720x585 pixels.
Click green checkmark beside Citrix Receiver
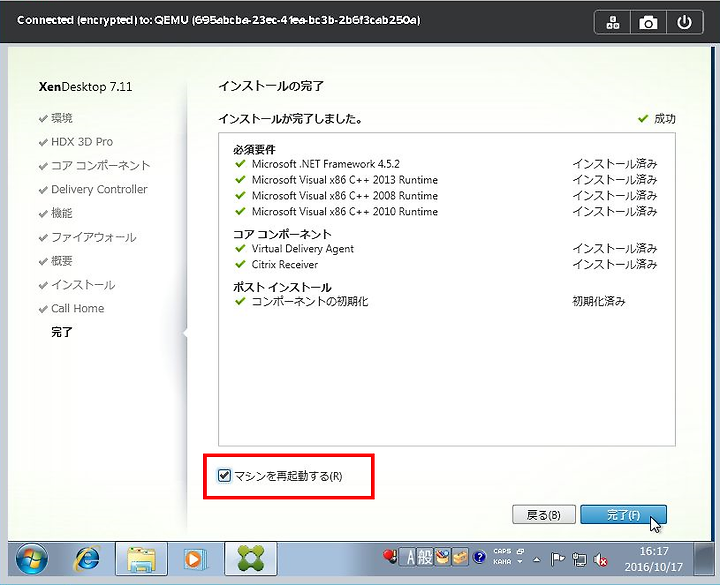pos(240,264)
